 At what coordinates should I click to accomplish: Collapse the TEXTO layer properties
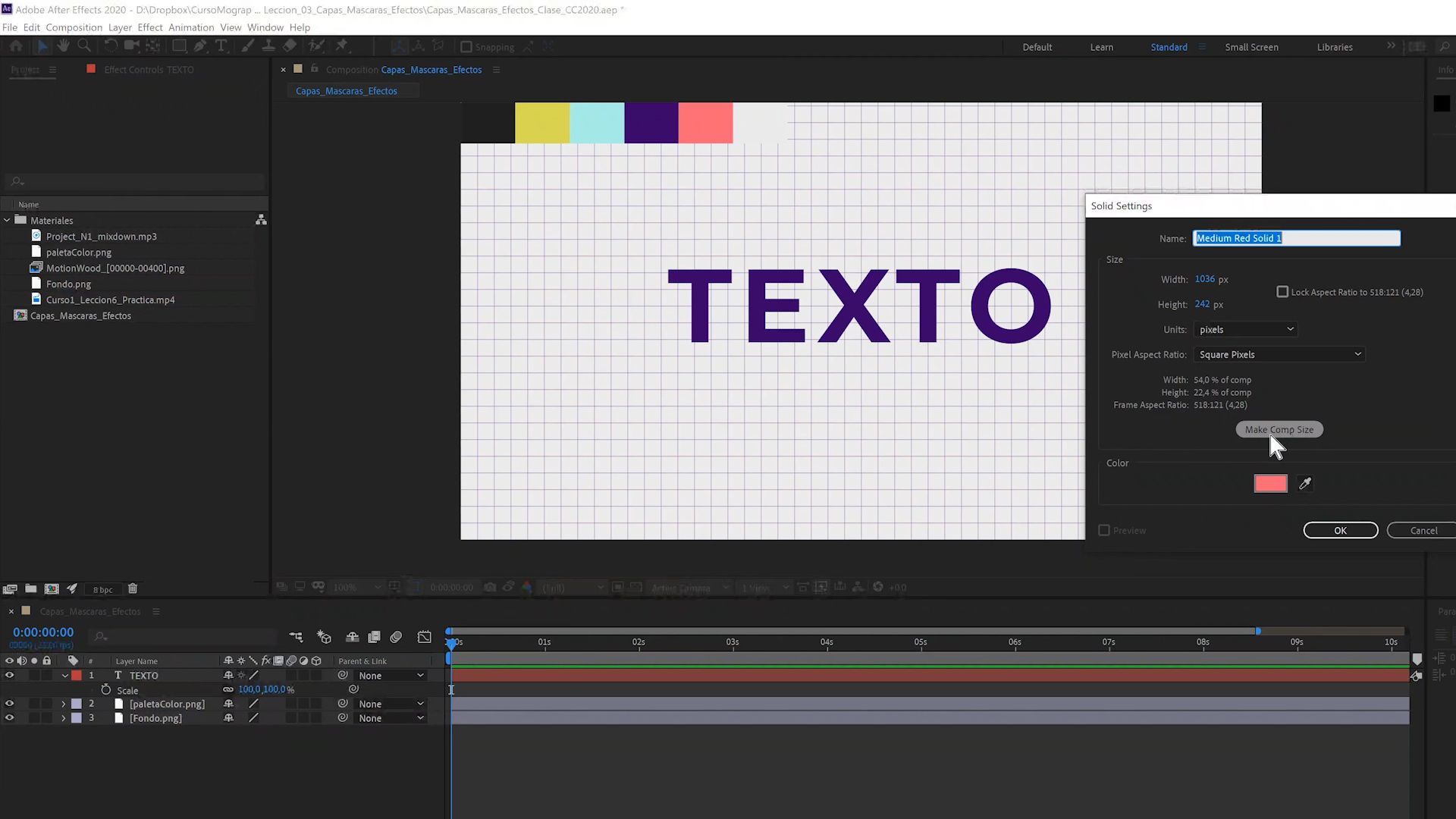pos(65,676)
